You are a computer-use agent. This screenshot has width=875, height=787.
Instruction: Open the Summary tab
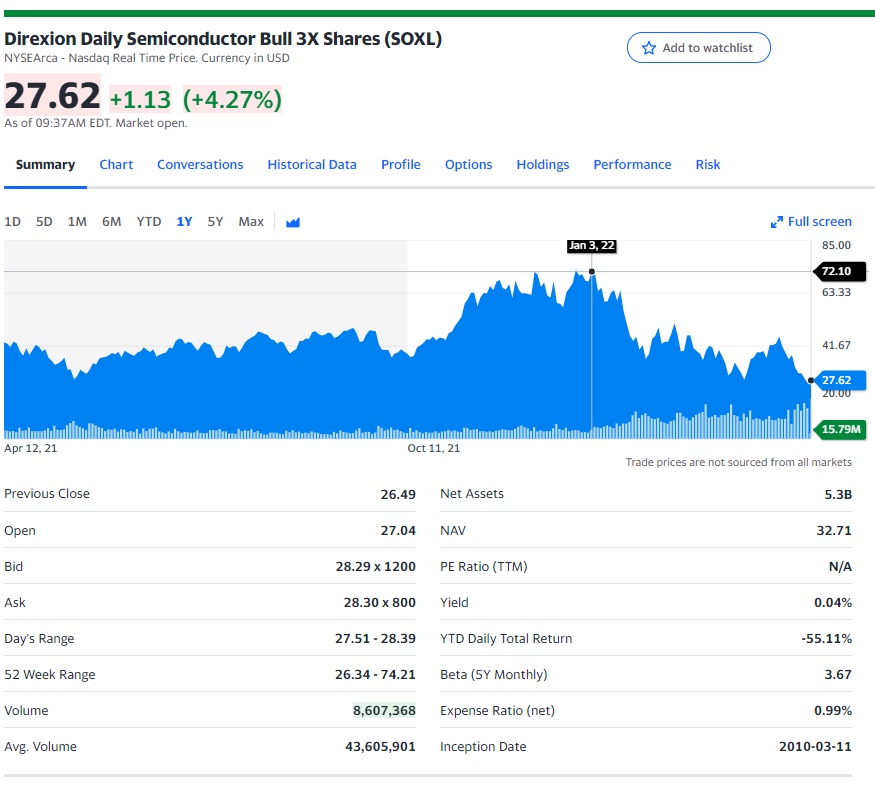pos(45,165)
